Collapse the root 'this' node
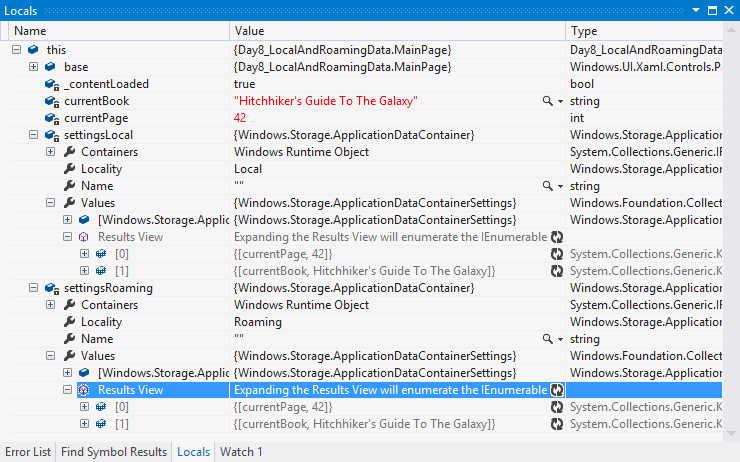740x462 pixels. point(17,50)
